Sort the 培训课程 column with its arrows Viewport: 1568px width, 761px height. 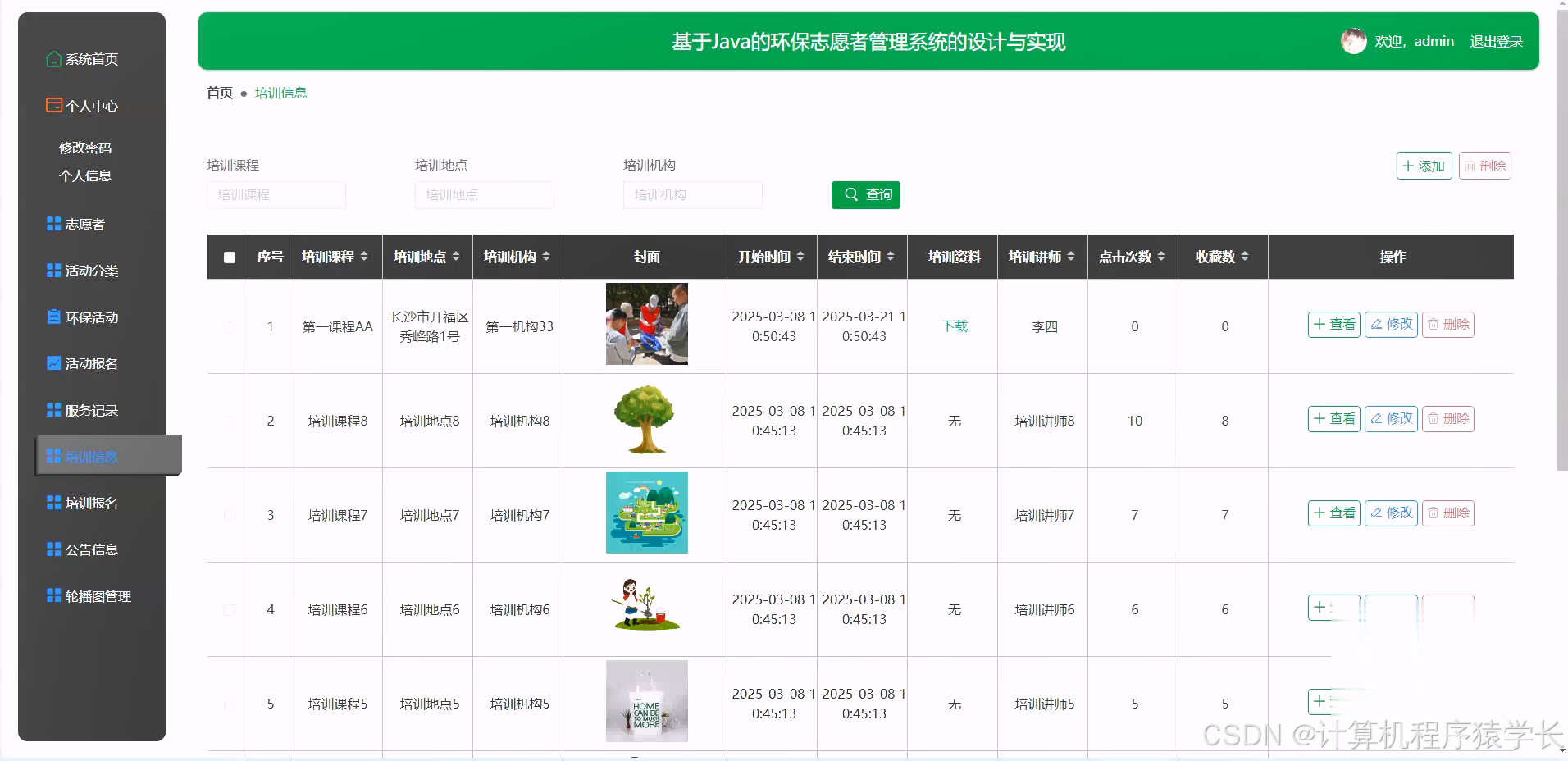pos(364,257)
